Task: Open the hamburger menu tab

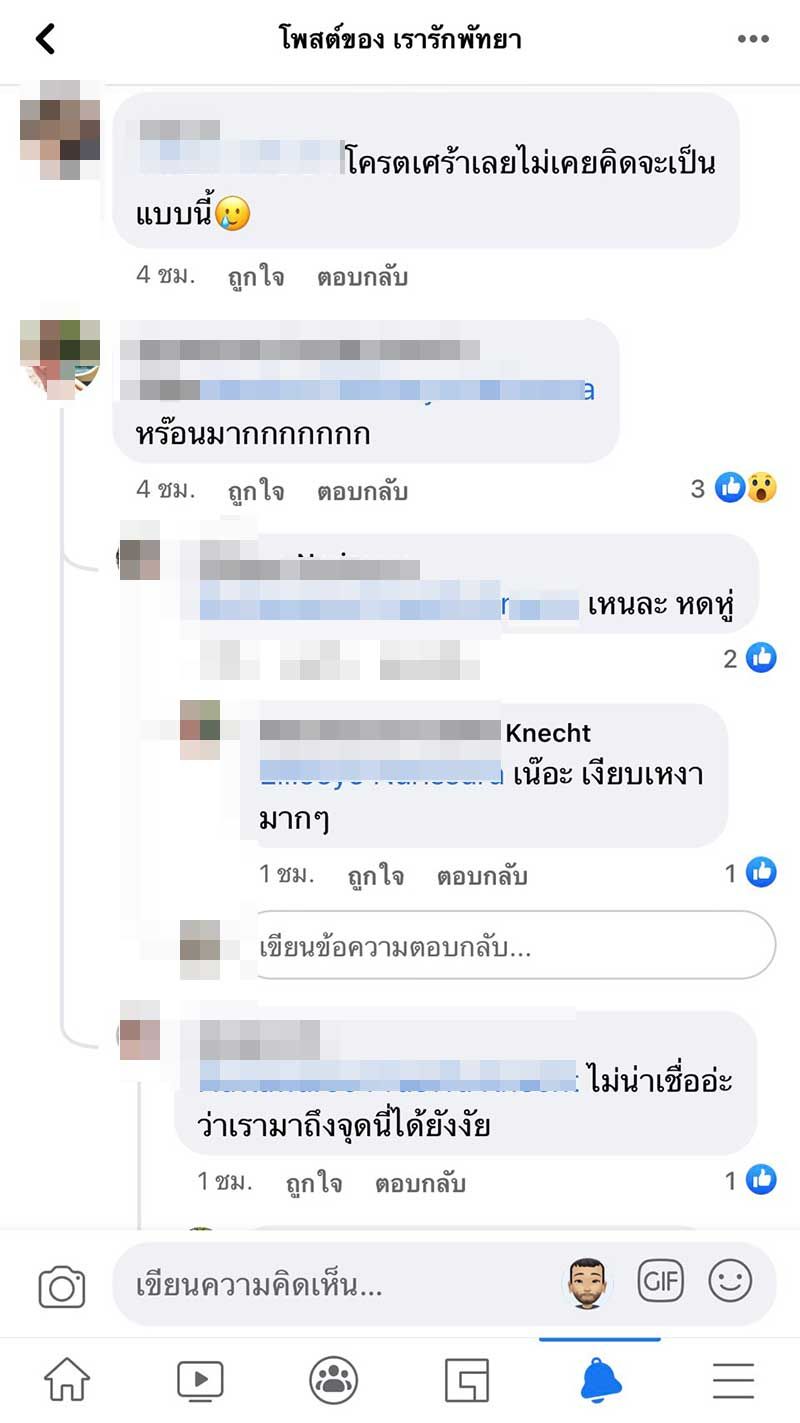Action: coord(733,1381)
